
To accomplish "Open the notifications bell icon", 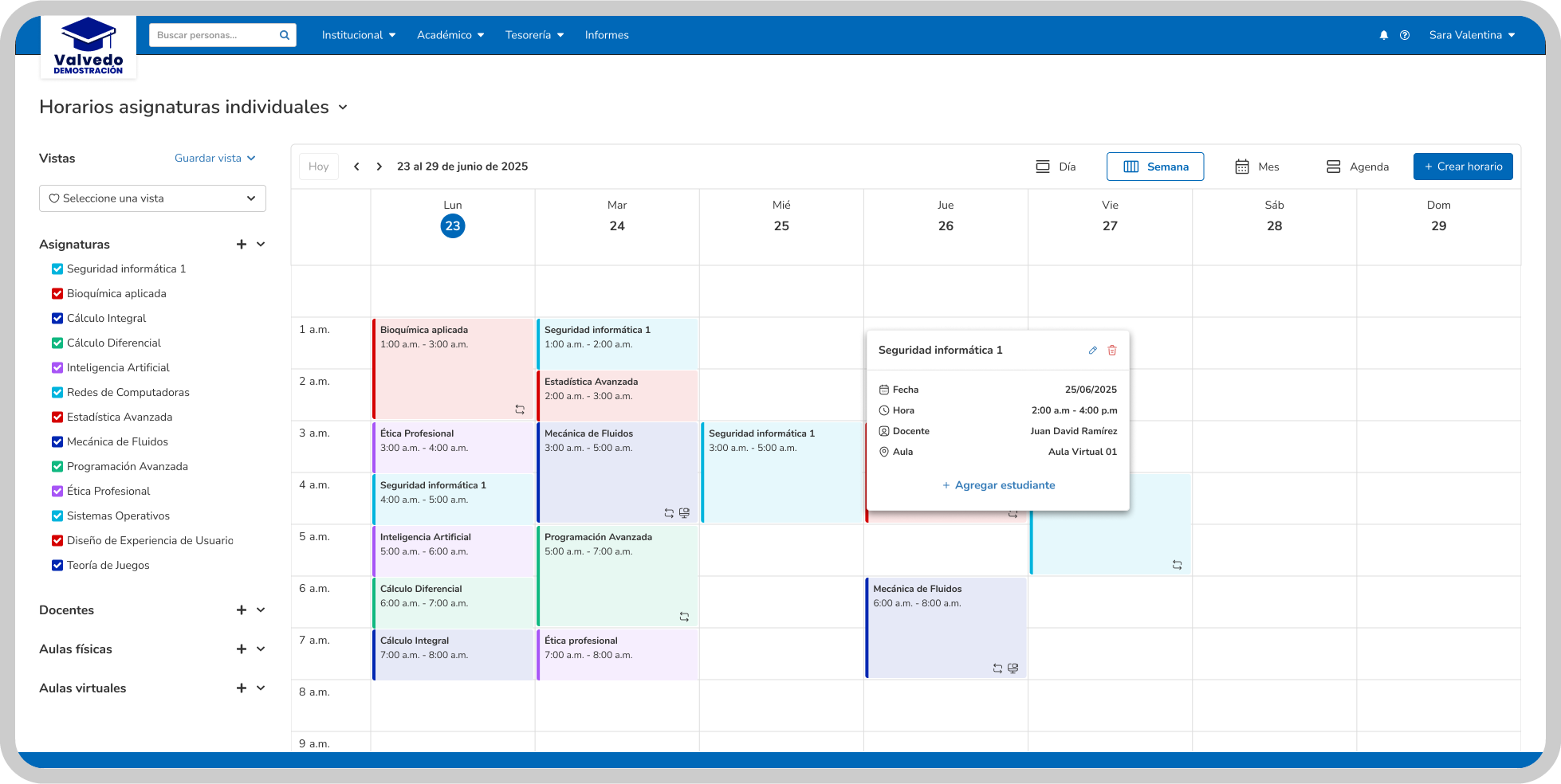I will (x=1383, y=35).
